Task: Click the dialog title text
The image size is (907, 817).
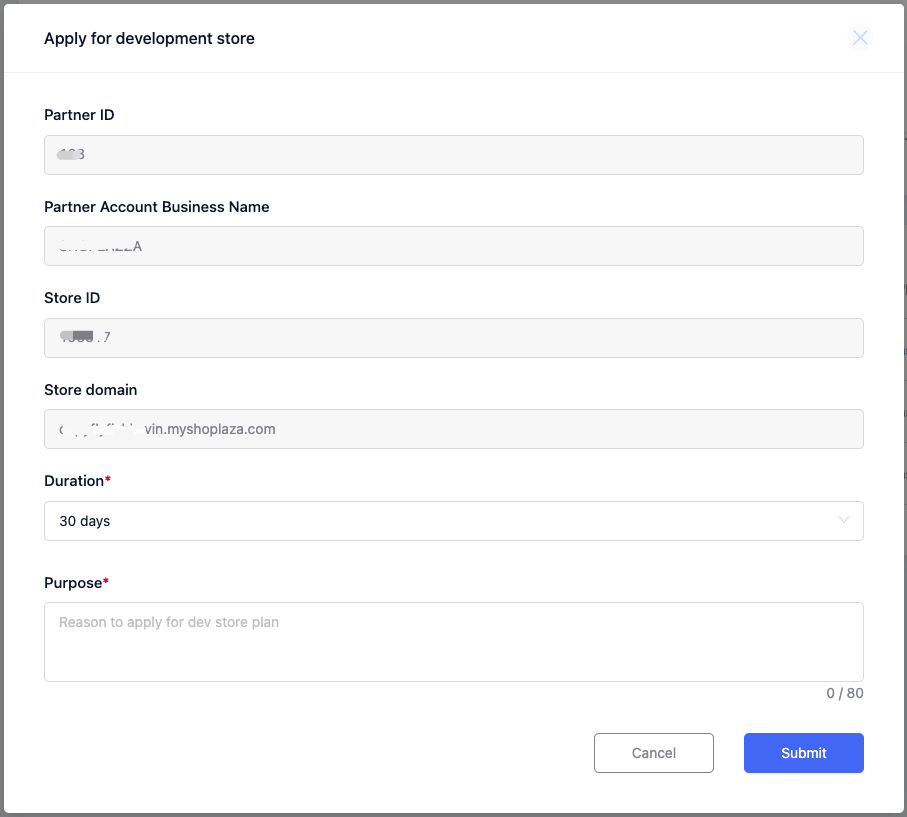Action: [149, 39]
